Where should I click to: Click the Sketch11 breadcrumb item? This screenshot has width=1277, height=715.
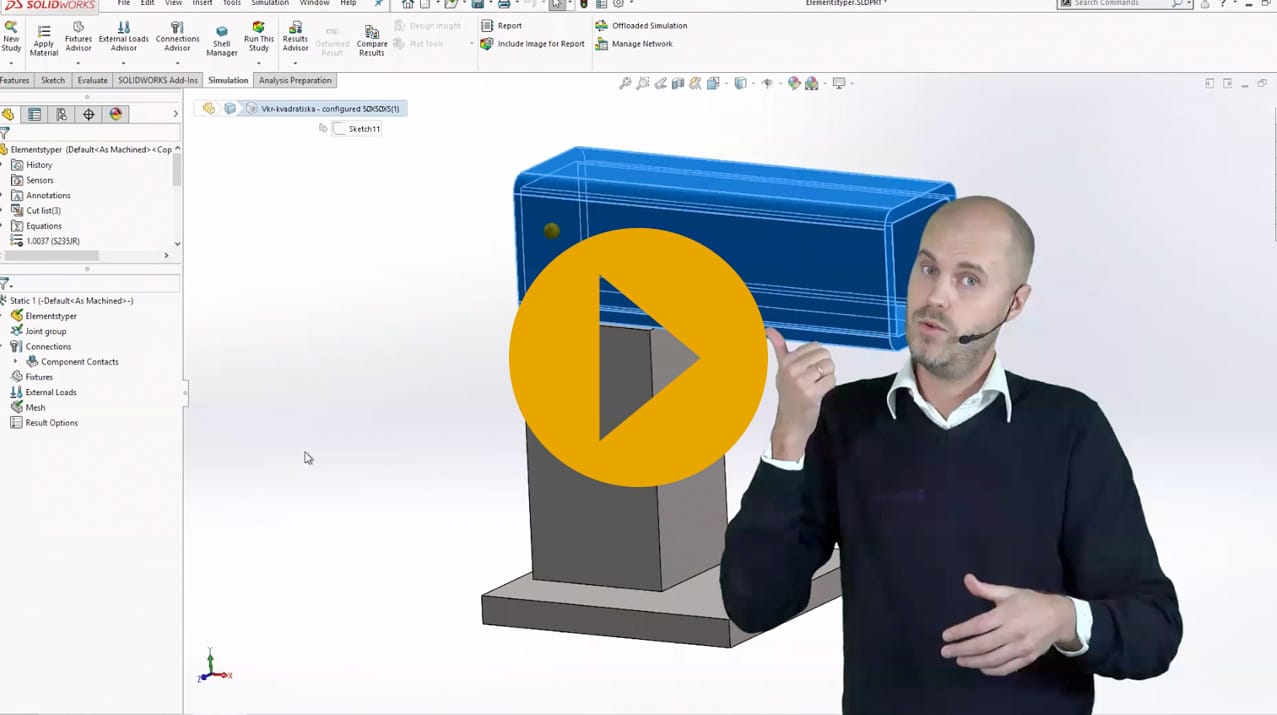(356, 129)
